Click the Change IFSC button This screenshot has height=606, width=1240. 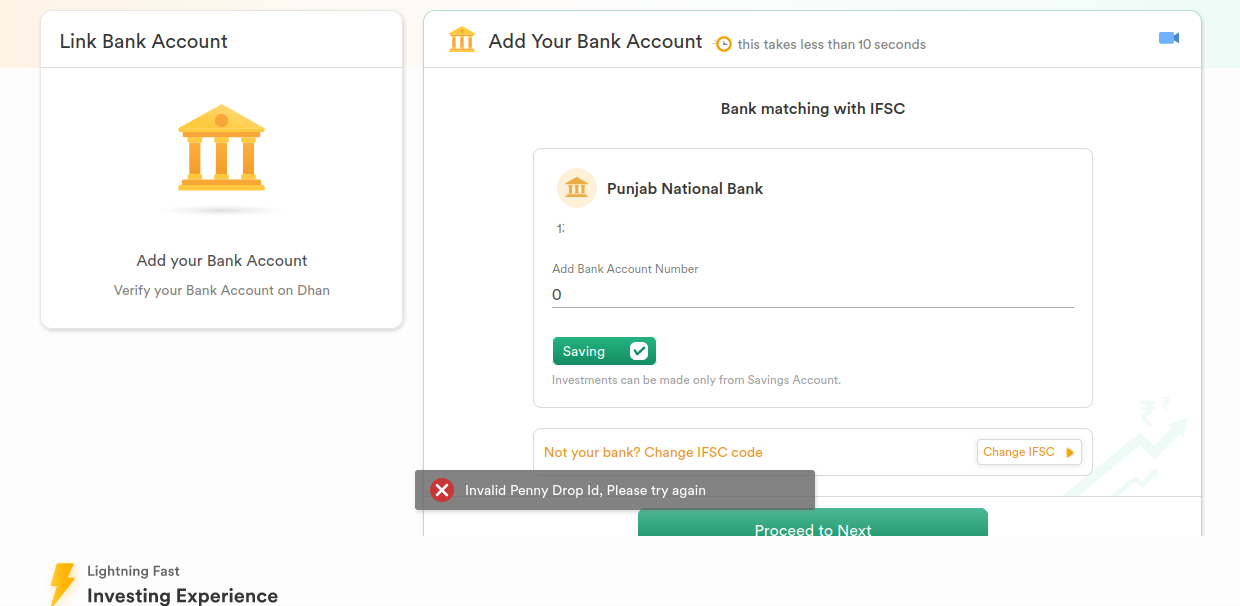point(1029,452)
